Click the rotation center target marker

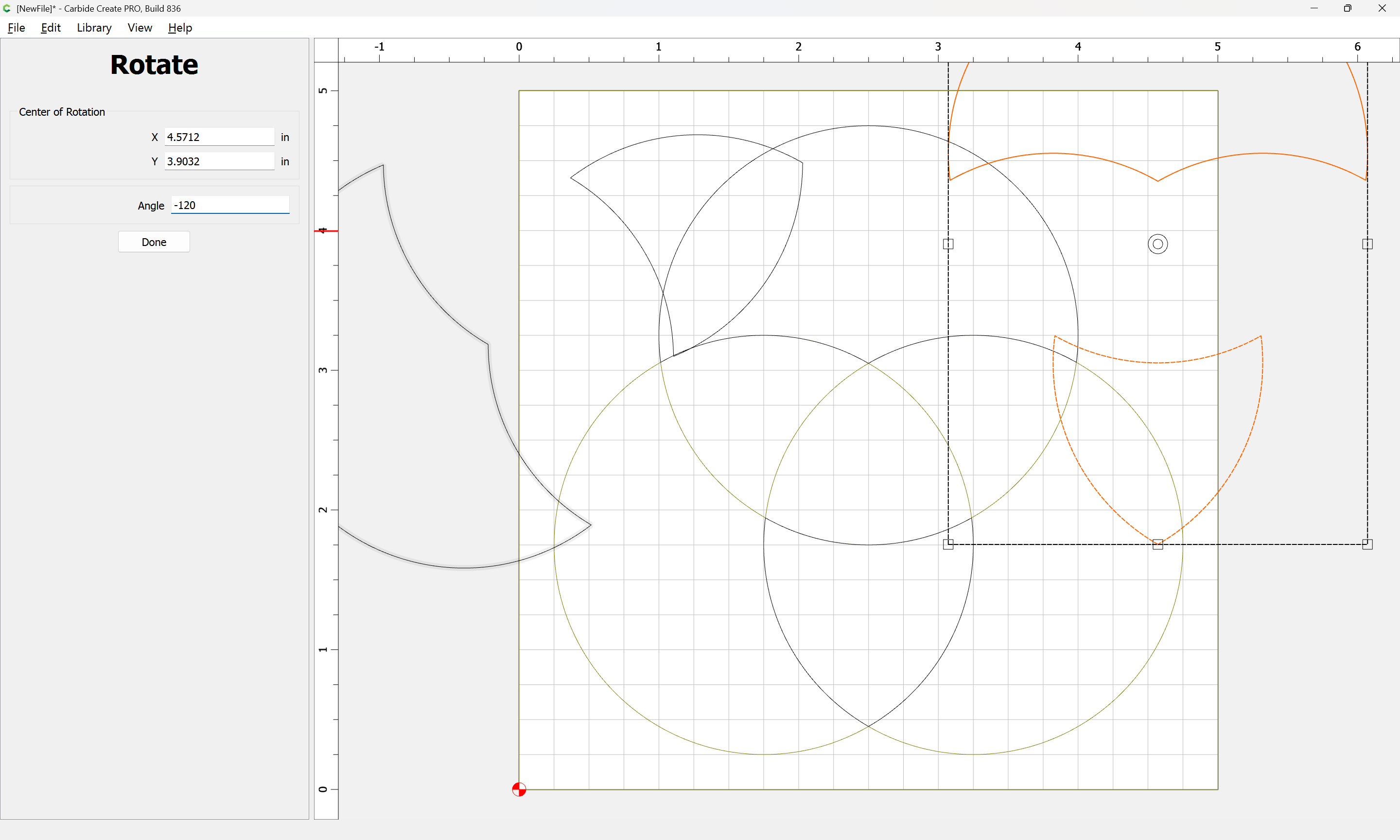(x=1157, y=244)
